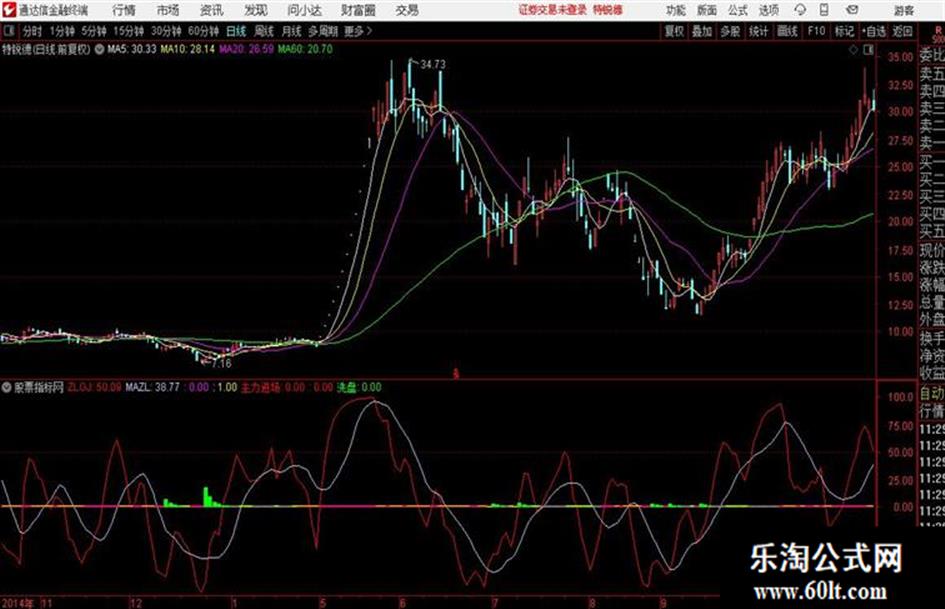945x609 pixels.
Task: Click the ZLCJ 50.09 indicator value
Action: point(94,387)
